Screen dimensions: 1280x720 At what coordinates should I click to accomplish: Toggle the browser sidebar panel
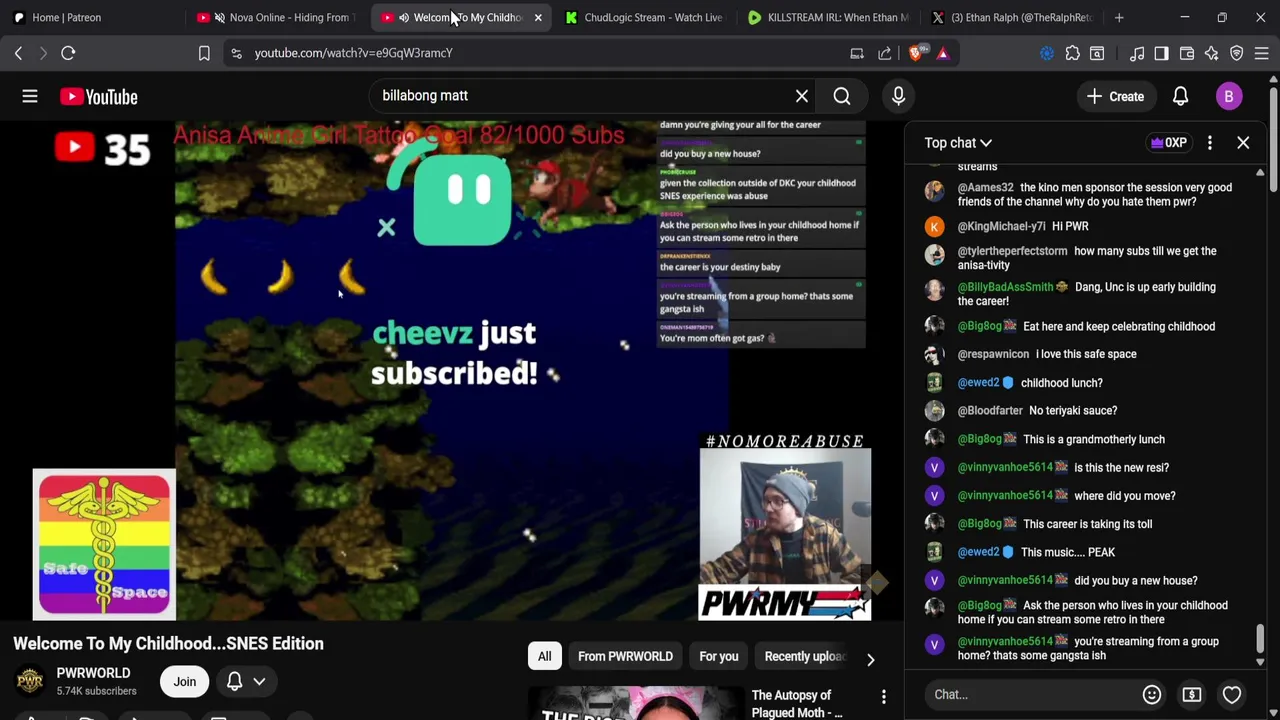click(x=1161, y=53)
